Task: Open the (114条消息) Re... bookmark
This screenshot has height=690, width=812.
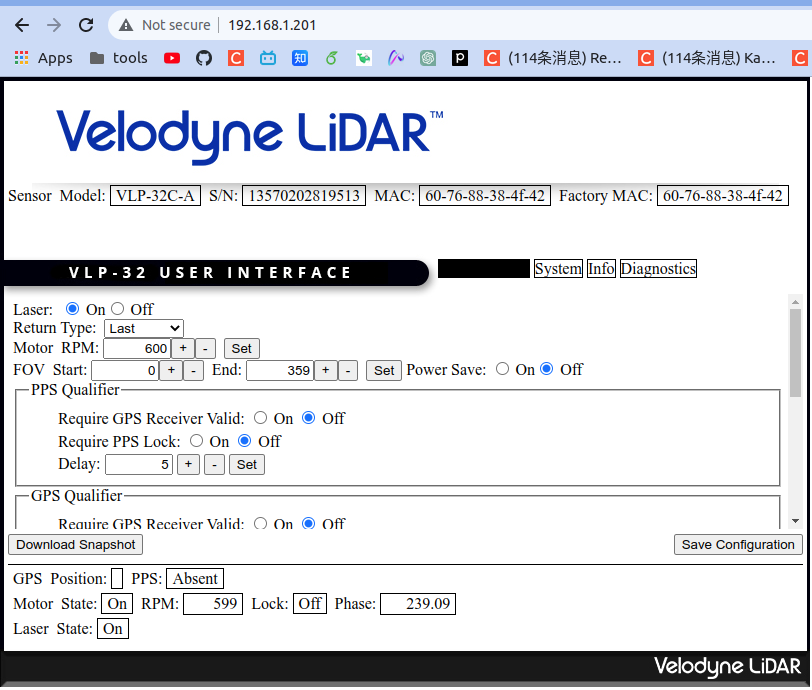Action: pyautogui.click(x=552, y=58)
